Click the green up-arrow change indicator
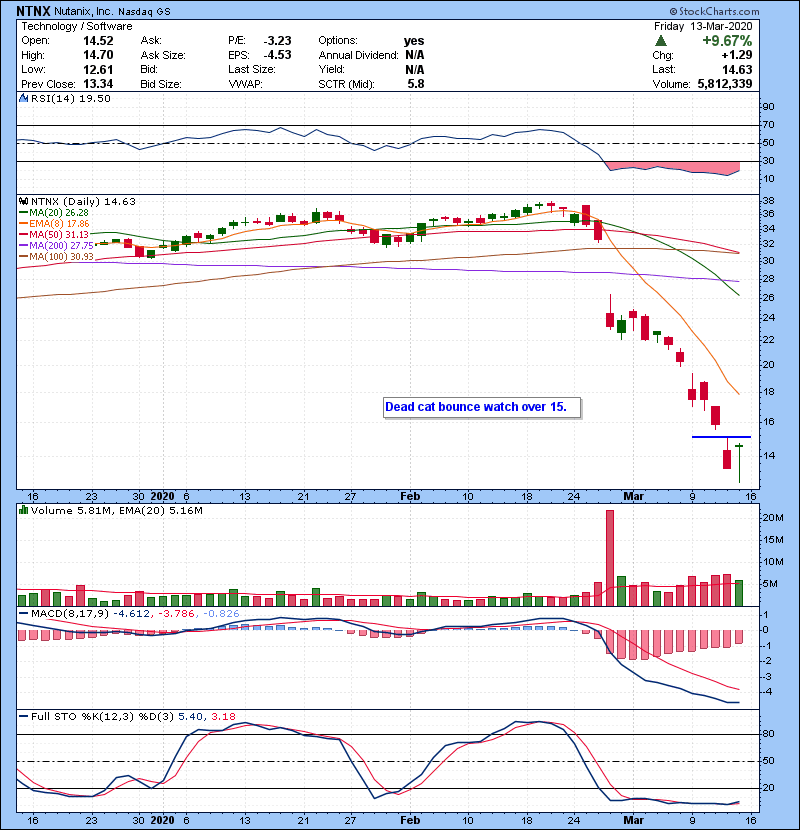800x830 pixels. (660, 41)
